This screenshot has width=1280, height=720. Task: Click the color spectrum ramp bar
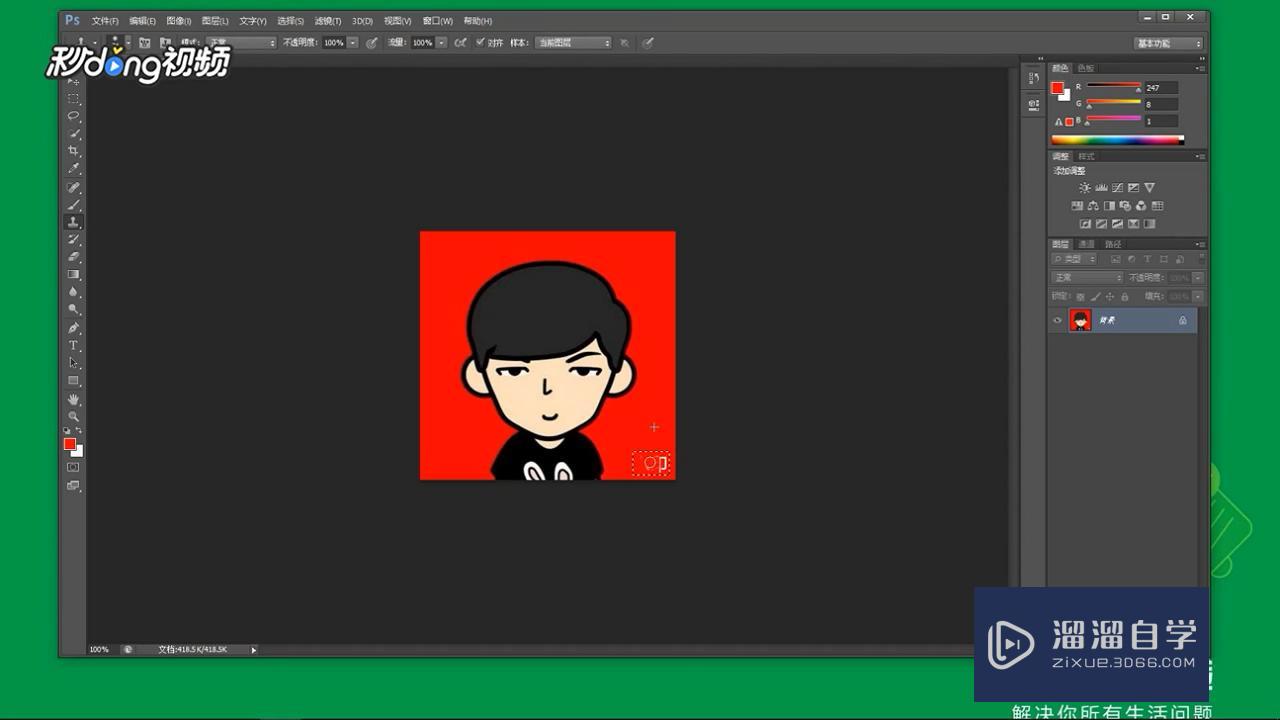coord(1117,140)
